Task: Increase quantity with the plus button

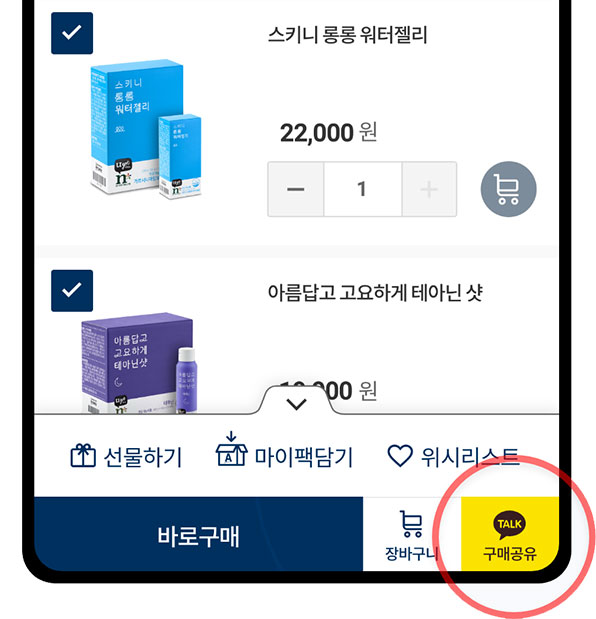Action: click(429, 189)
